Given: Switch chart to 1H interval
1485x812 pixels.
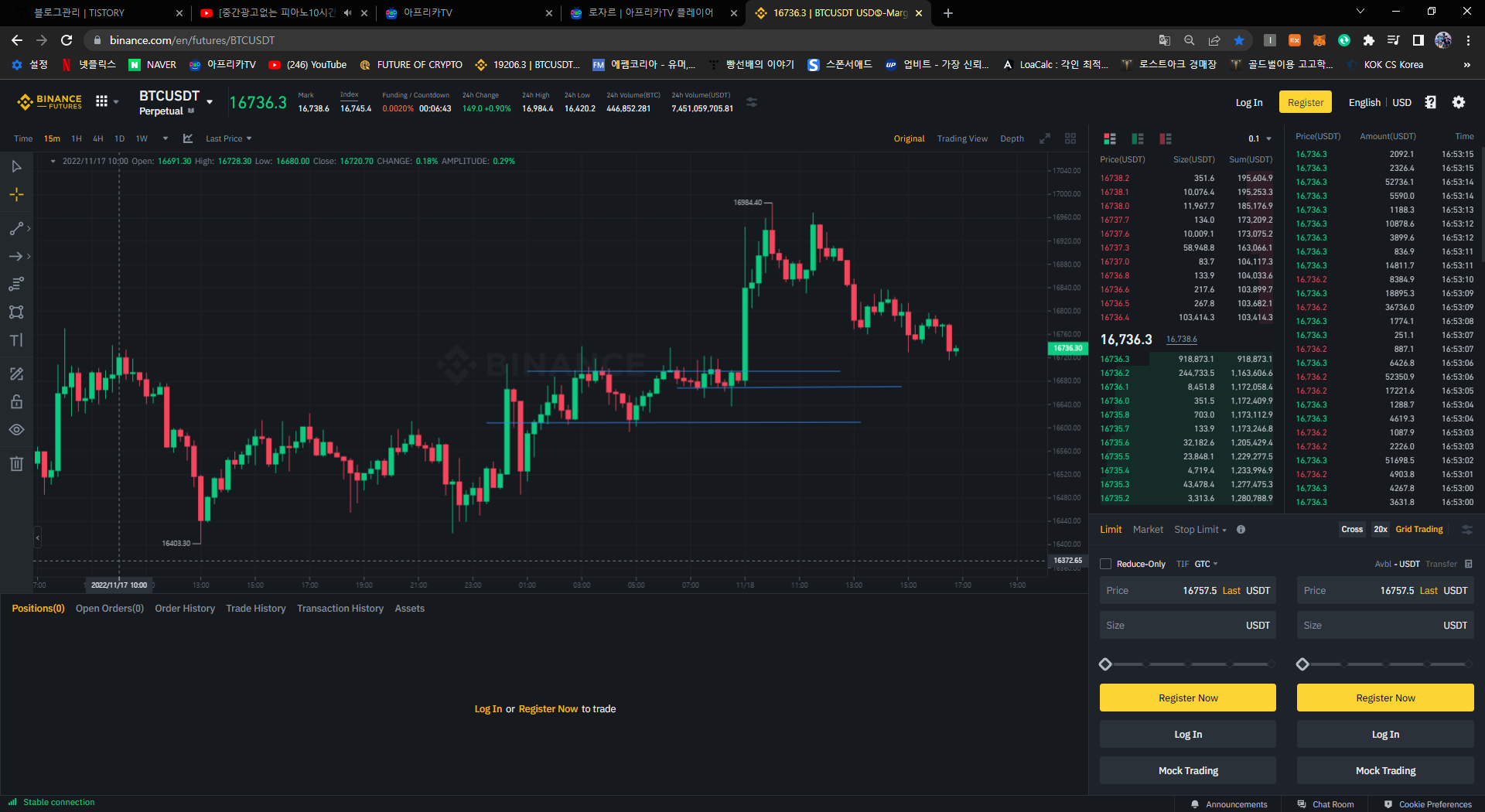Looking at the screenshot, I should 77,138.
